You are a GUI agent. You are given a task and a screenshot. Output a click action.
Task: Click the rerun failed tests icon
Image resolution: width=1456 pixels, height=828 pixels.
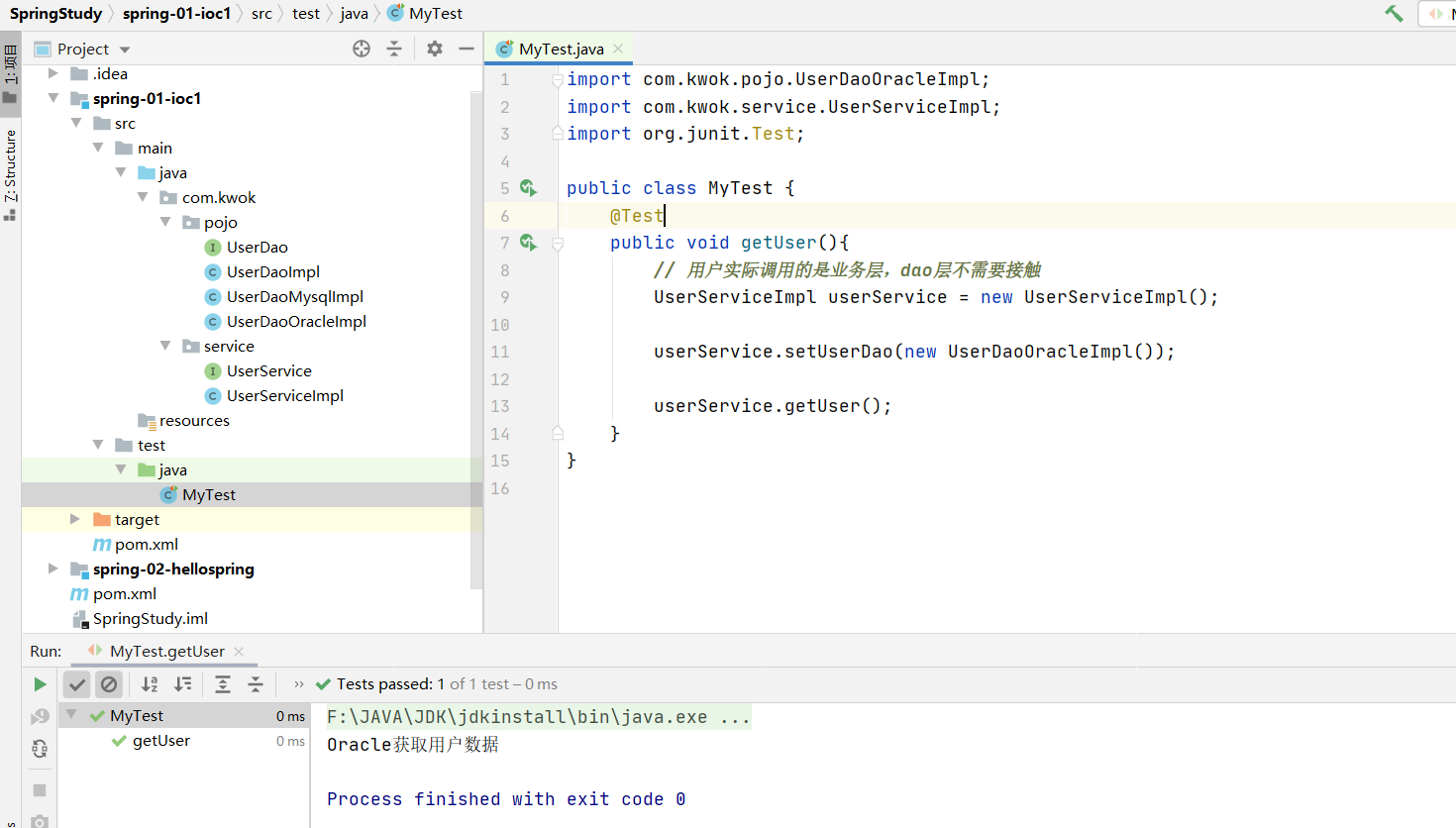coord(40,716)
